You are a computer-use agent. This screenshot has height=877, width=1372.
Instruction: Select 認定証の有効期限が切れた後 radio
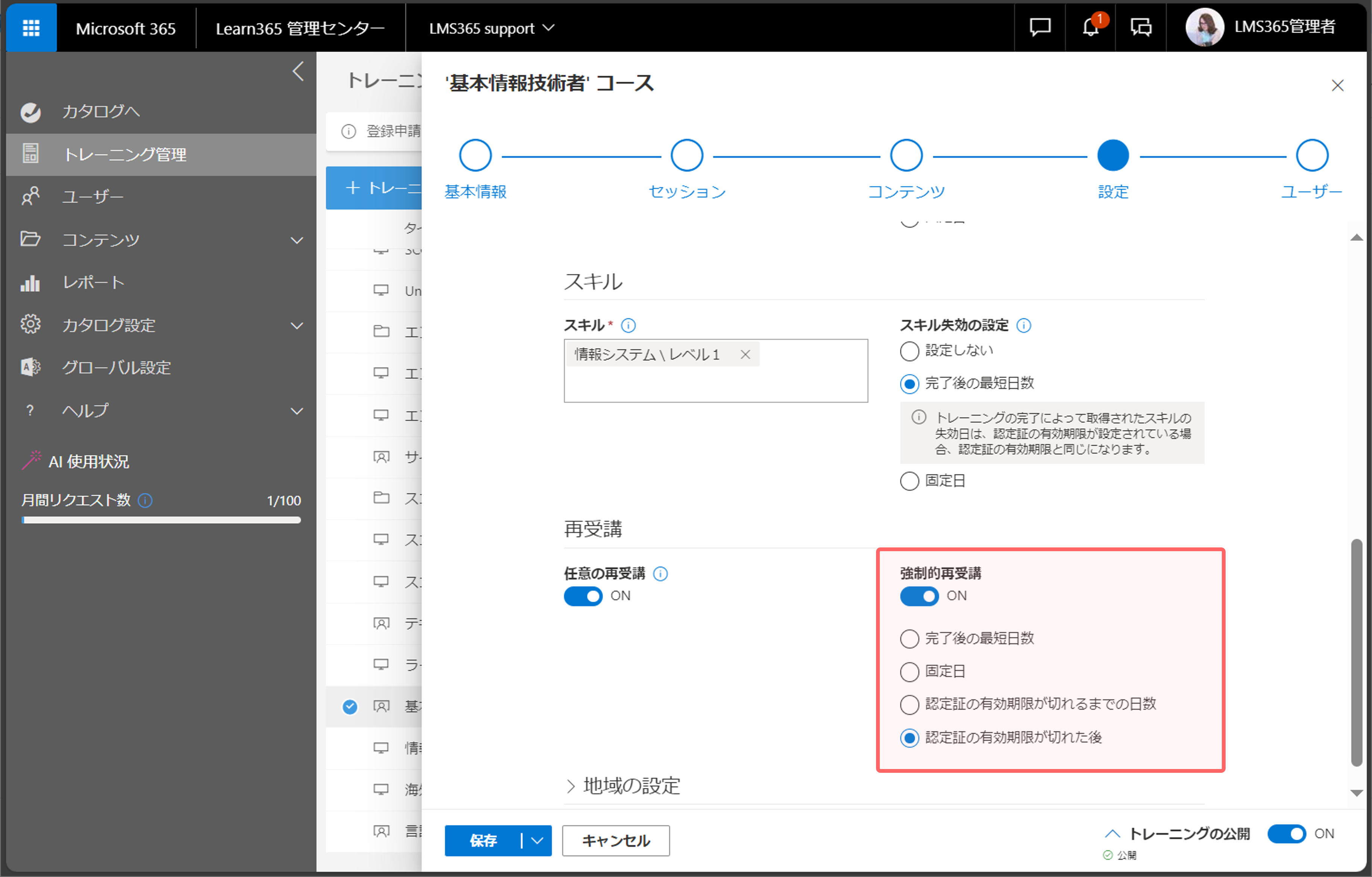click(910, 738)
